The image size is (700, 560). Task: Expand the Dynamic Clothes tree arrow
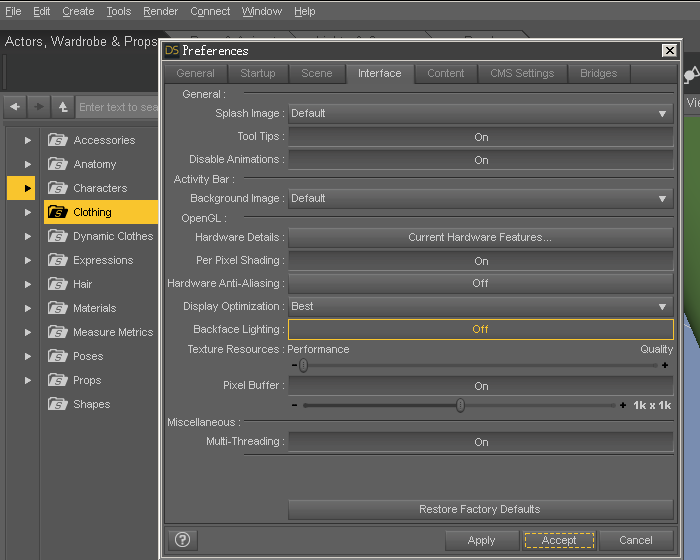click(x=28, y=236)
